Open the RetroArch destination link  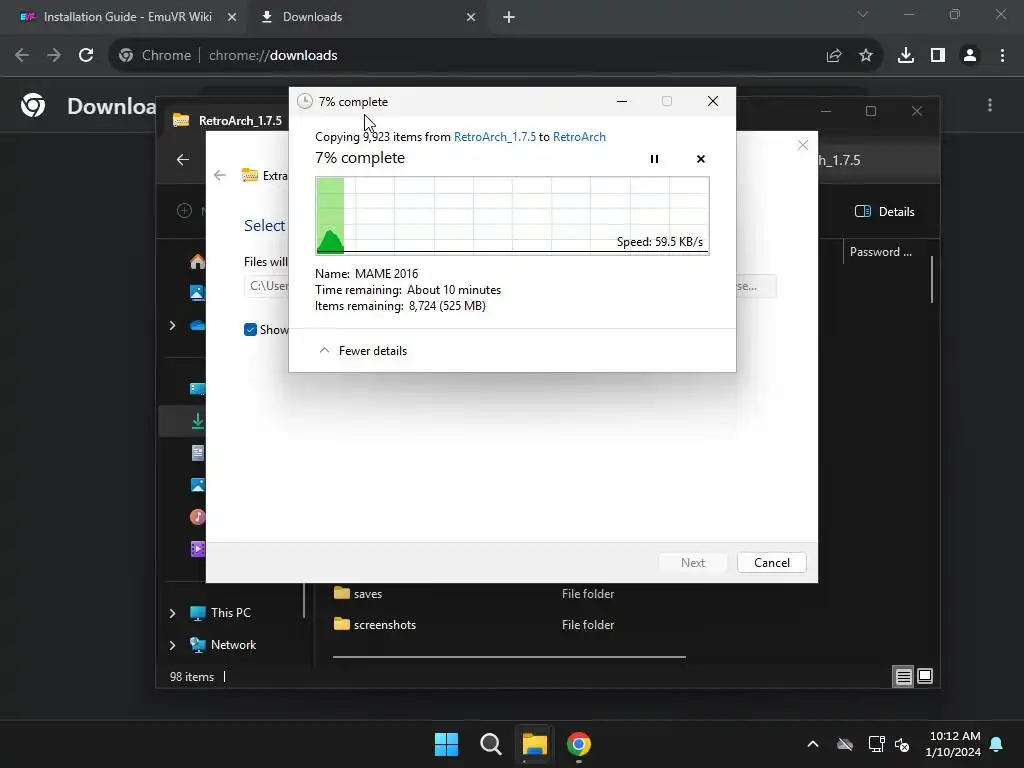point(579,136)
